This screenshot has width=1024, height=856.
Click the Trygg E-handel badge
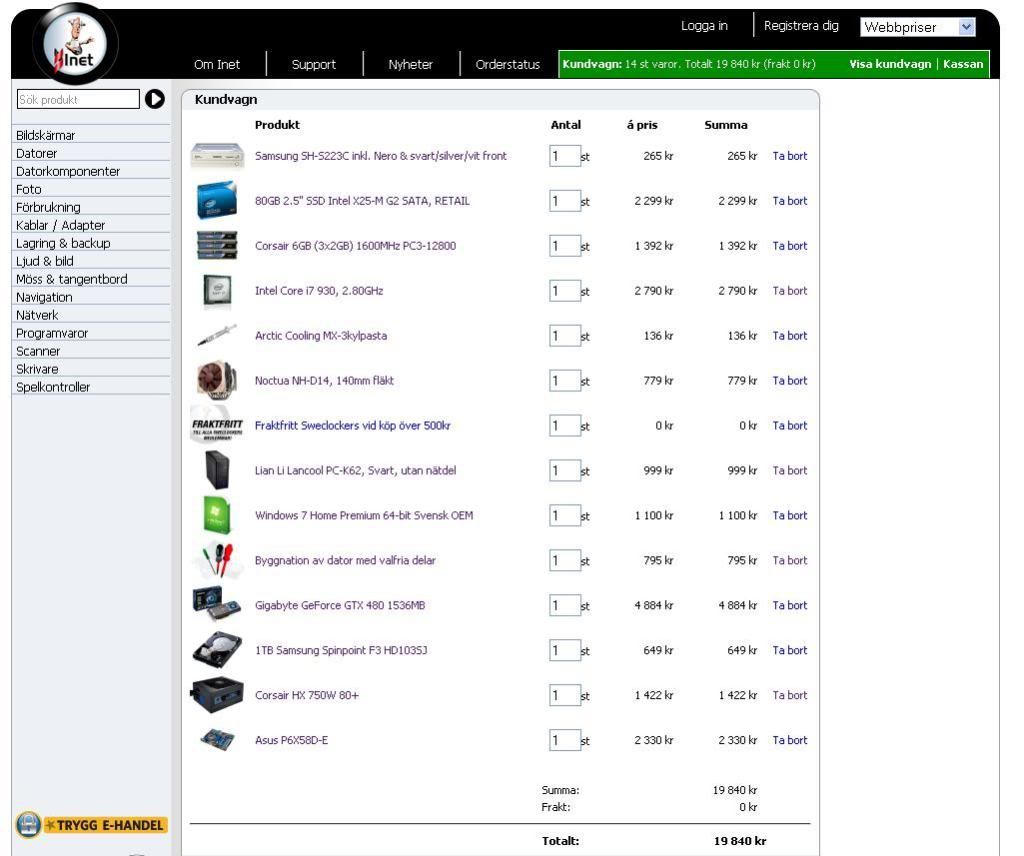[90, 825]
